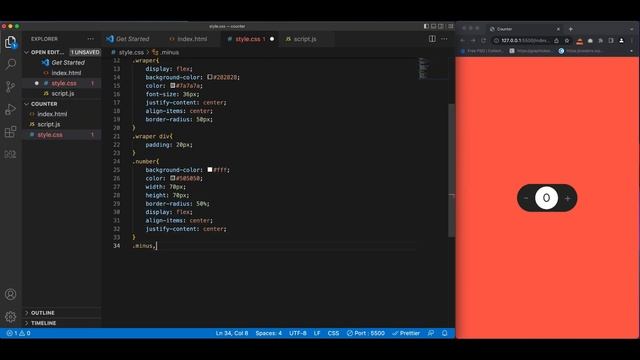Open Get Started under Open Editors
The height and width of the screenshot is (360, 640).
(62, 62)
